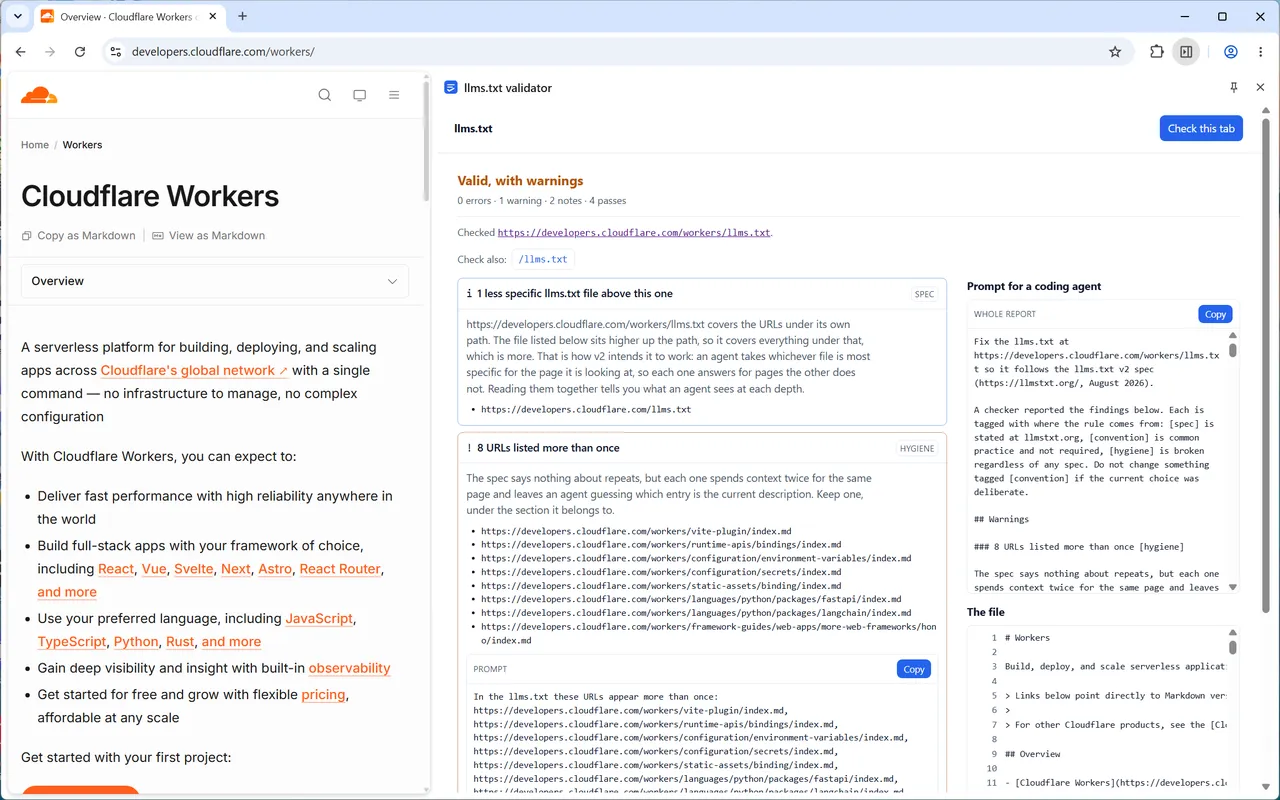Image resolution: width=1280 pixels, height=800 pixels.
Task: Click the SPEC tag label
Action: 924,294
